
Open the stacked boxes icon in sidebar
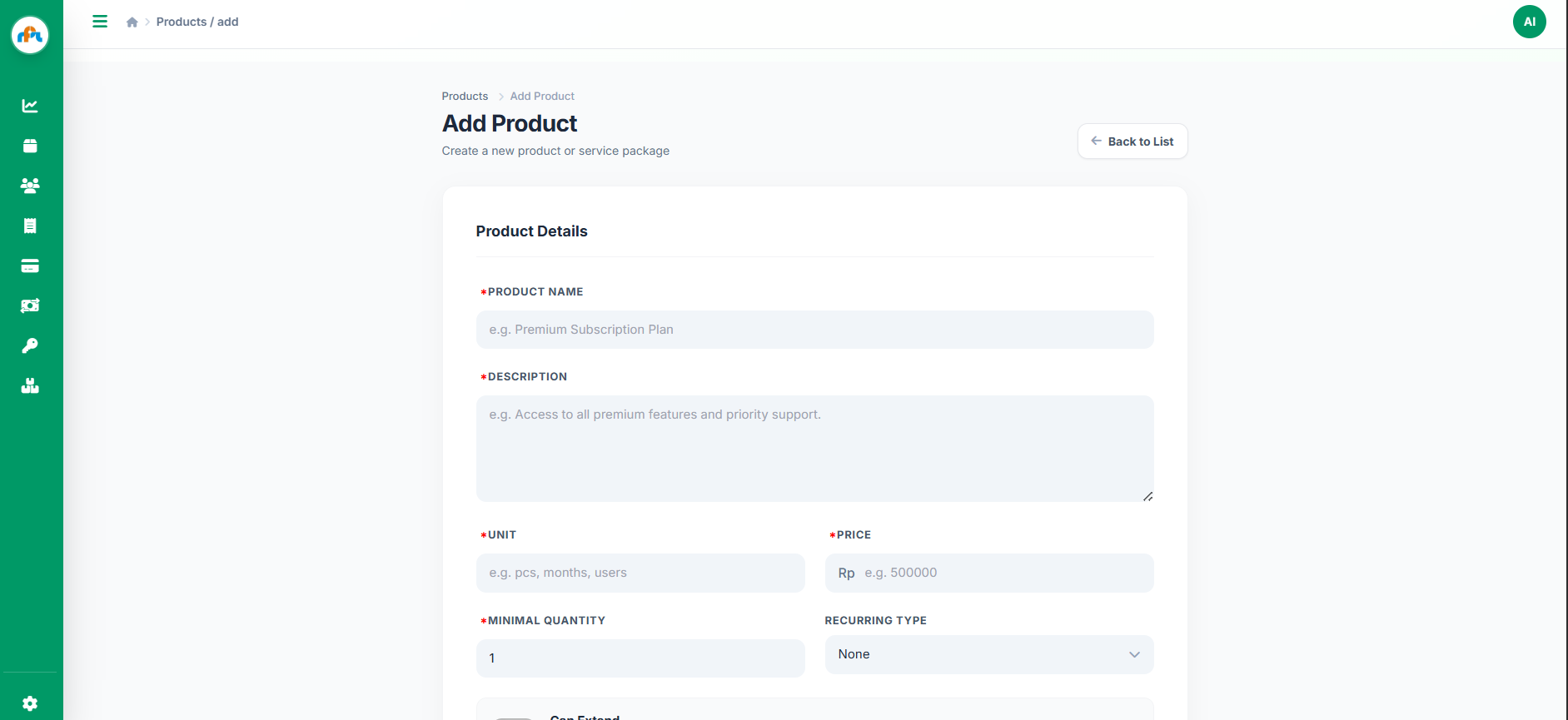click(x=30, y=385)
